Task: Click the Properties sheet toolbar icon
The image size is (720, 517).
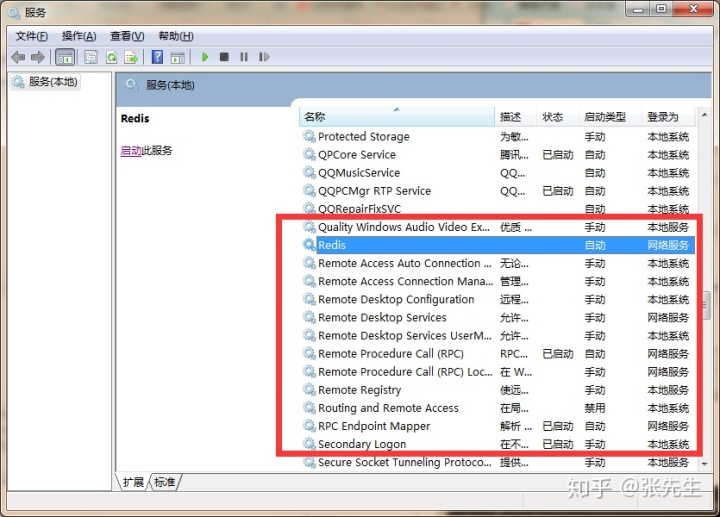Action: point(91,57)
